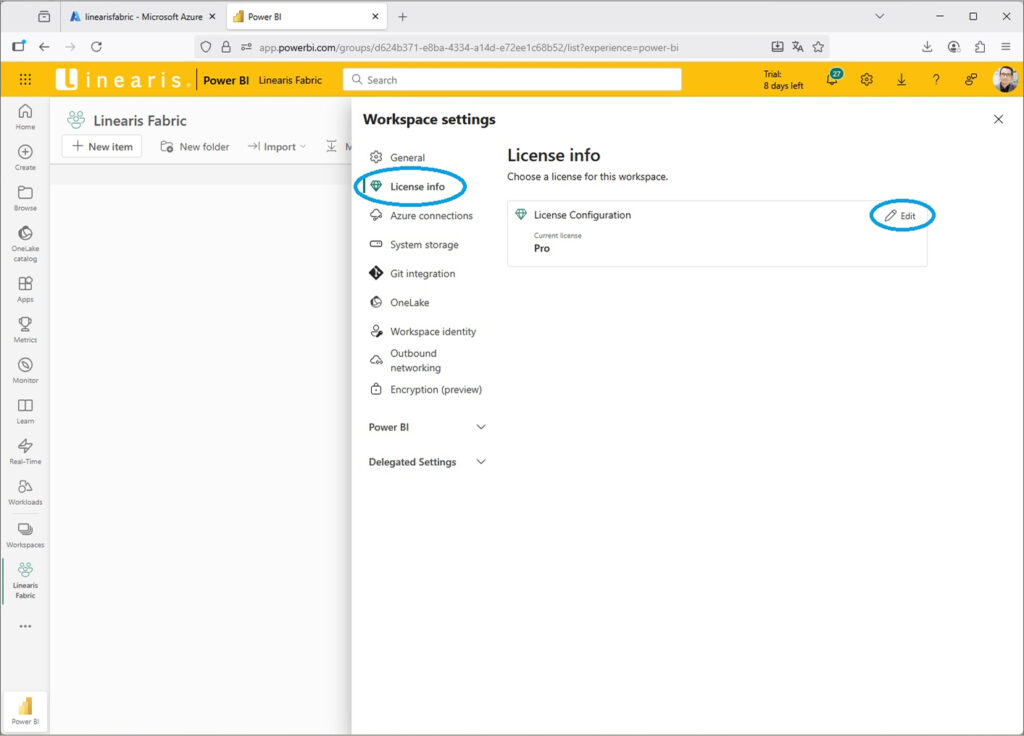
Task: Open the browser hamburger menu
Action: 1006,47
